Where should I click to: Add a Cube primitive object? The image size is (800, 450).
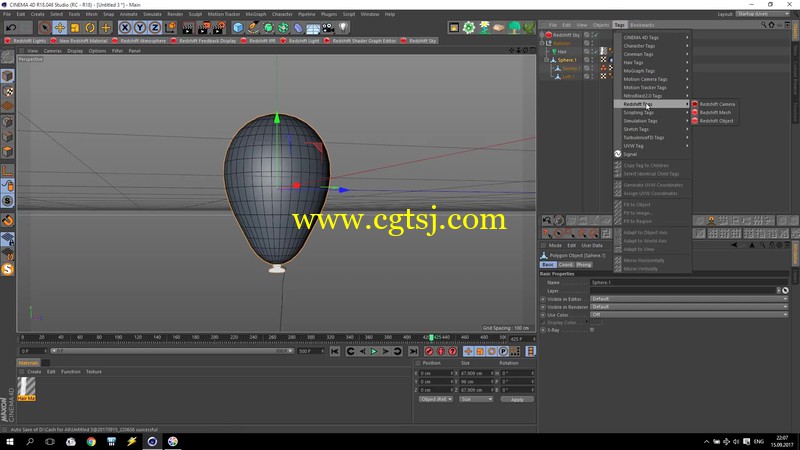click(238, 28)
